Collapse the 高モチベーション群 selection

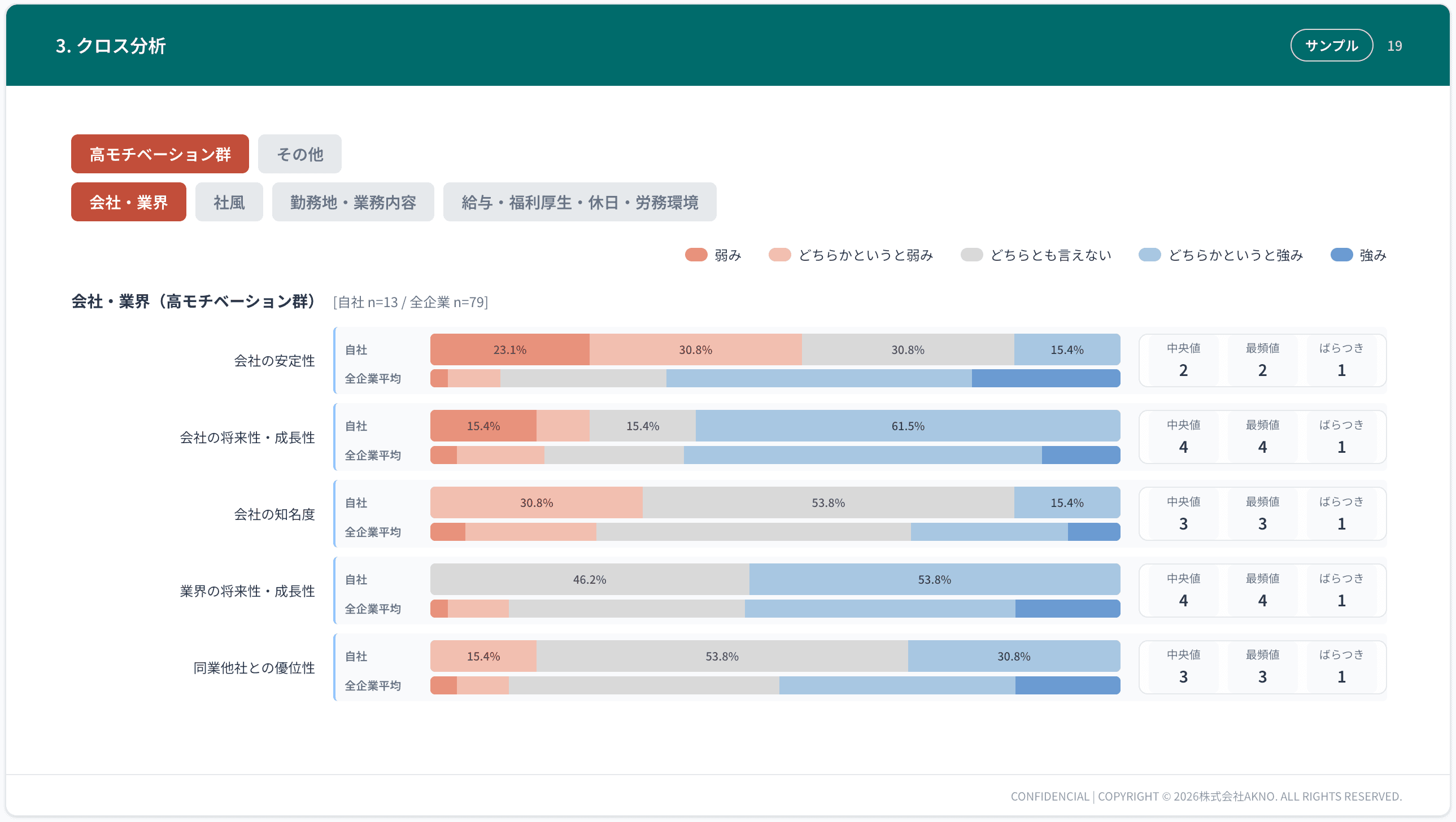click(160, 153)
